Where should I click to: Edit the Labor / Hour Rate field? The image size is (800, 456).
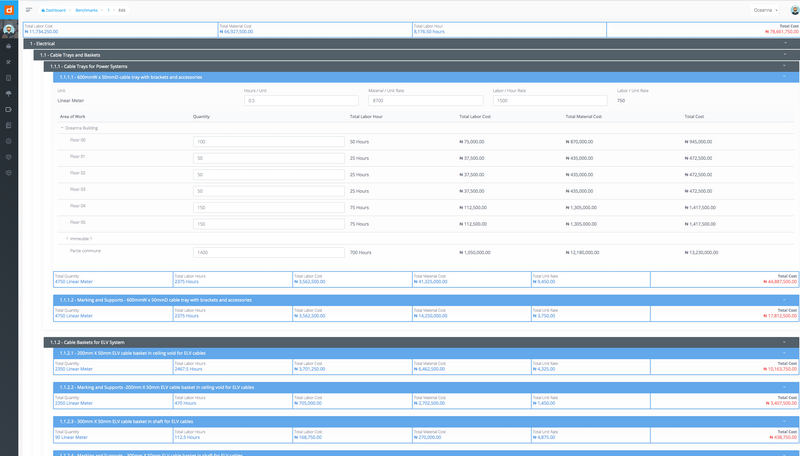coord(550,100)
